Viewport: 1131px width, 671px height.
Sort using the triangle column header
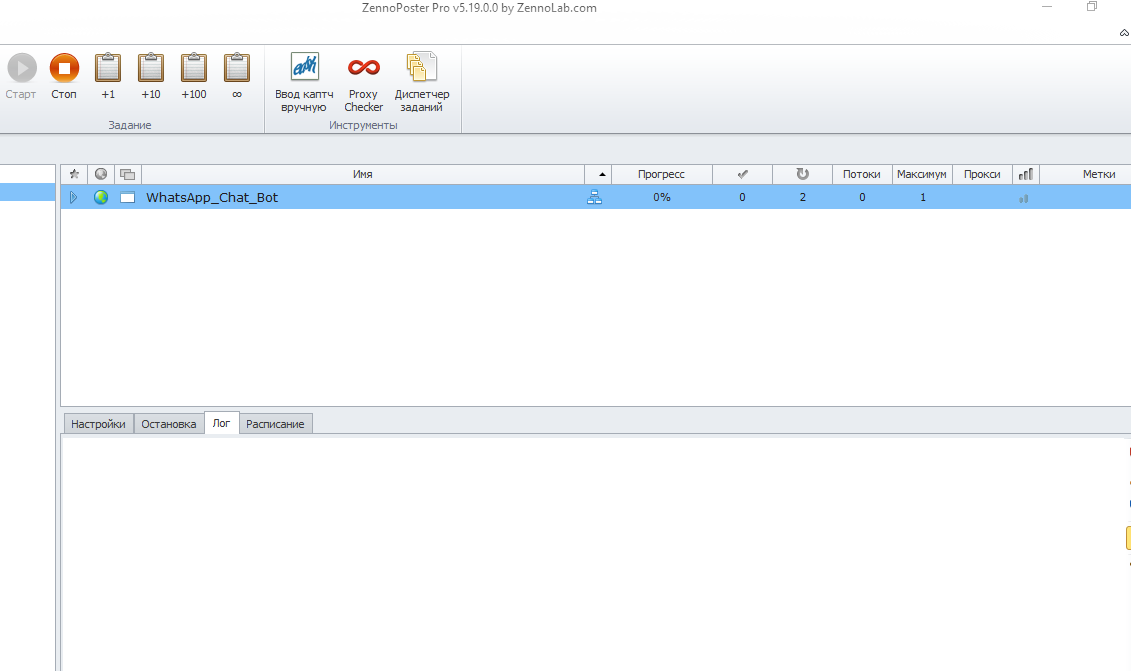pyautogui.click(x=599, y=174)
